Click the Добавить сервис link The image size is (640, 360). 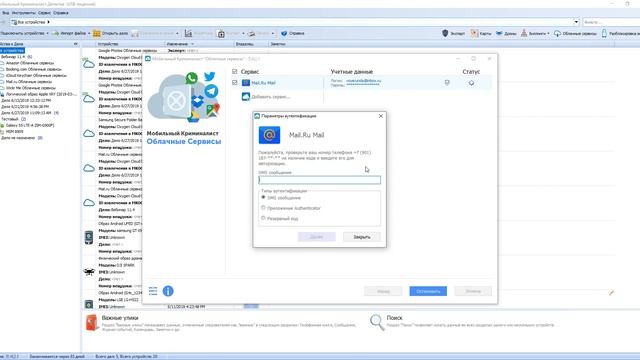[x=271, y=97]
